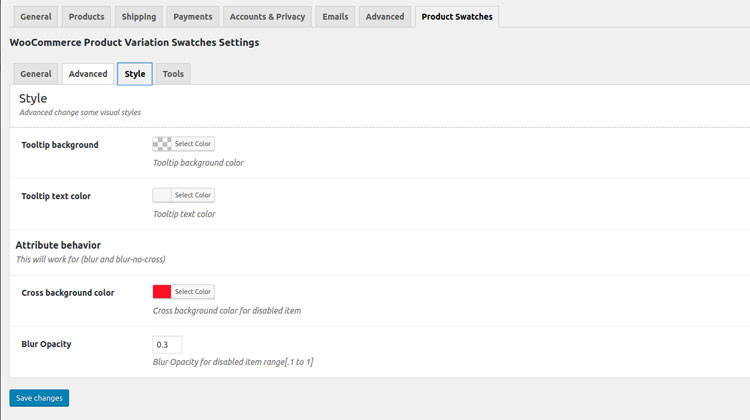Viewport: 750px width, 420px height.
Task: Select the Product Swatches tab
Action: coord(457,17)
